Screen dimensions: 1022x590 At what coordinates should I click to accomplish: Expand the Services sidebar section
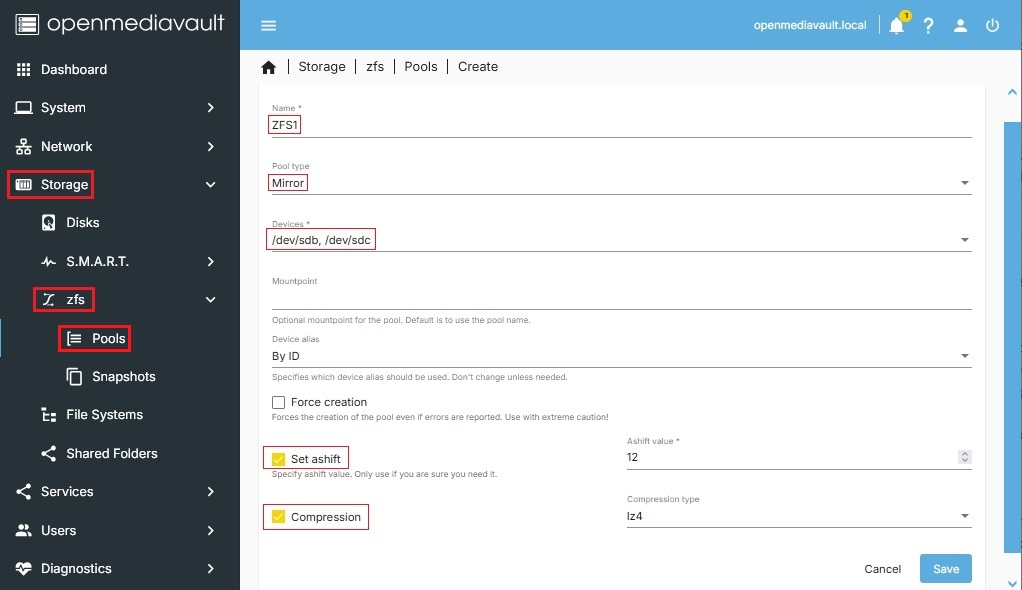(x=67, y=492)
